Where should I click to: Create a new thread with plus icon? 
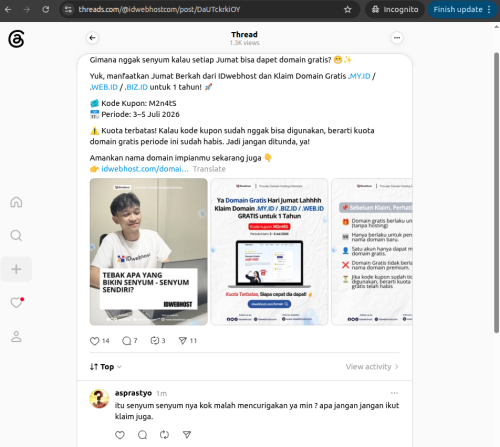16,269
